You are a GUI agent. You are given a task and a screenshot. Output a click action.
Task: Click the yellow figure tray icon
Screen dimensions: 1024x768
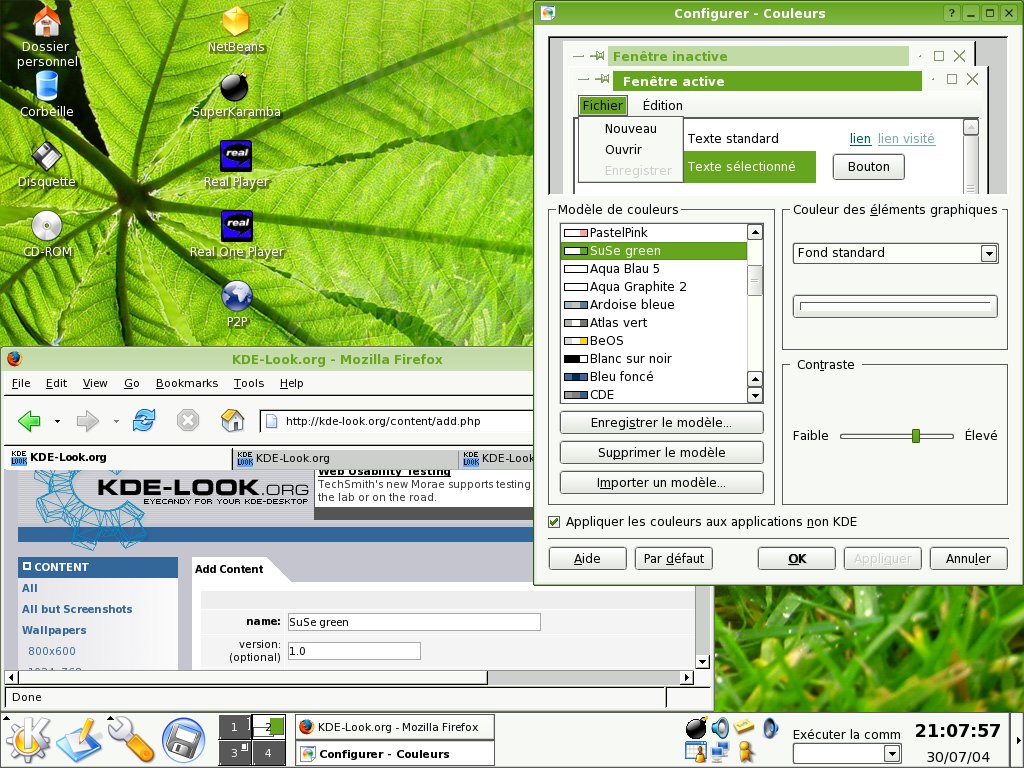(745, 752)
